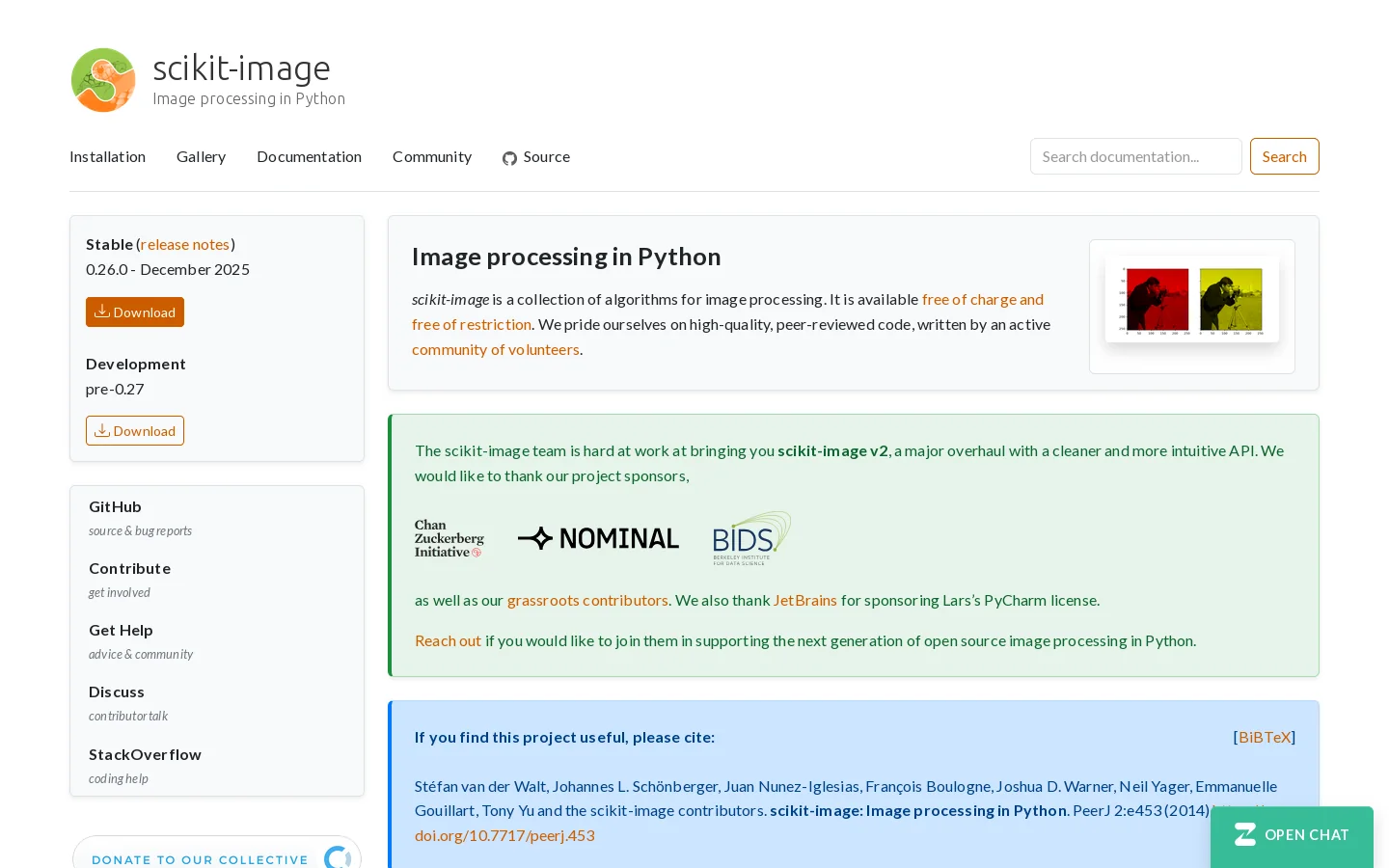Viewport: 1389px width, 868px height.
Task: Open the community of volunteers link
Action: [x=496, y=350]
